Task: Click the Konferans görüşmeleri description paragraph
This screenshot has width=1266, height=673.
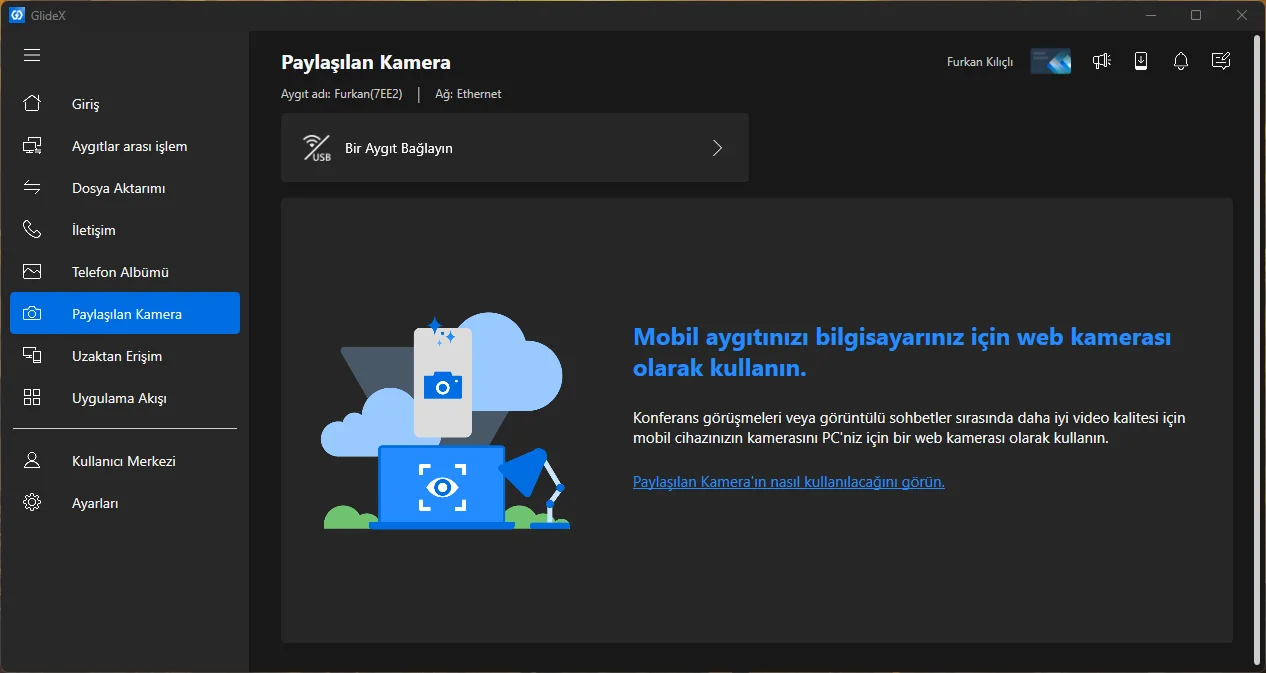Action: click(x=909, y=428)
